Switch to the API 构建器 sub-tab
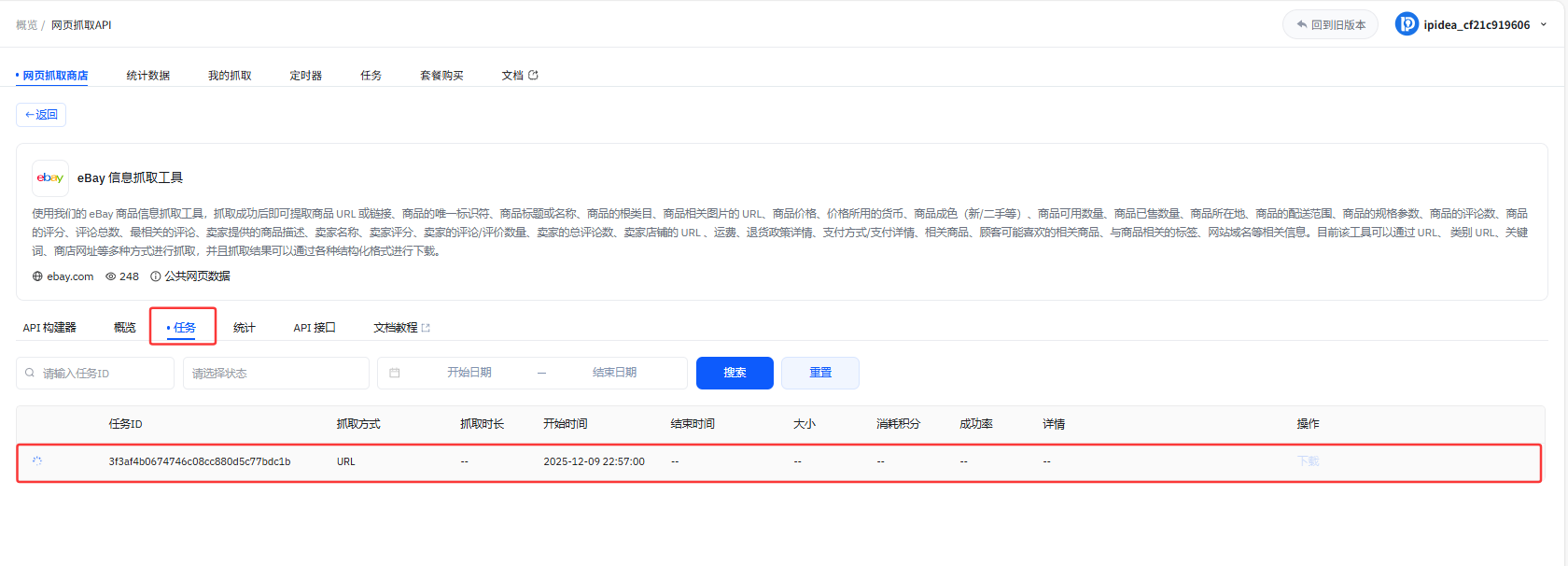Viewport: 1568px width, 566px height. pyautogui.click(x=49, y=328)
